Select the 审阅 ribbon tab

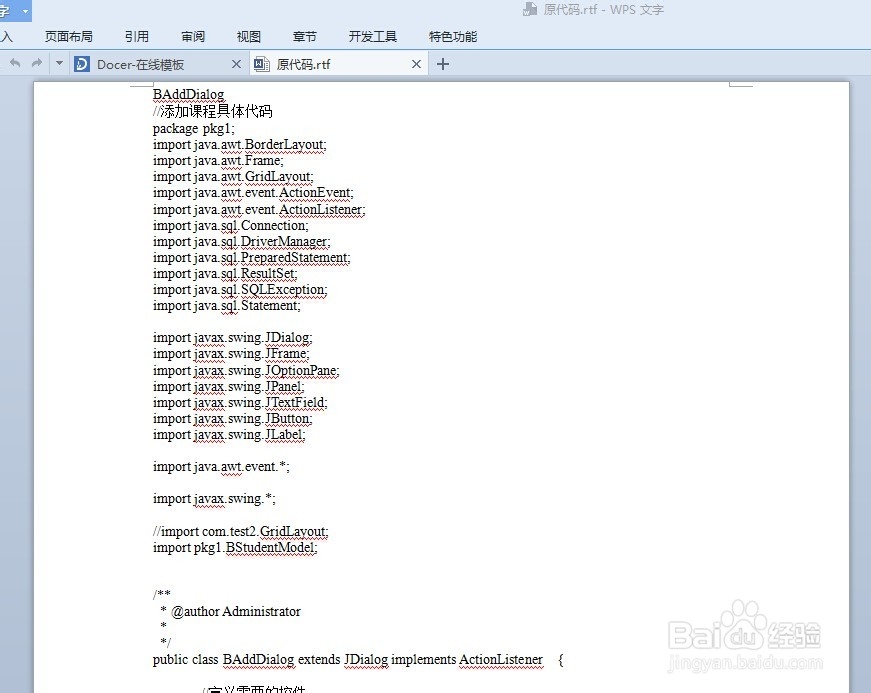point(192,35)
